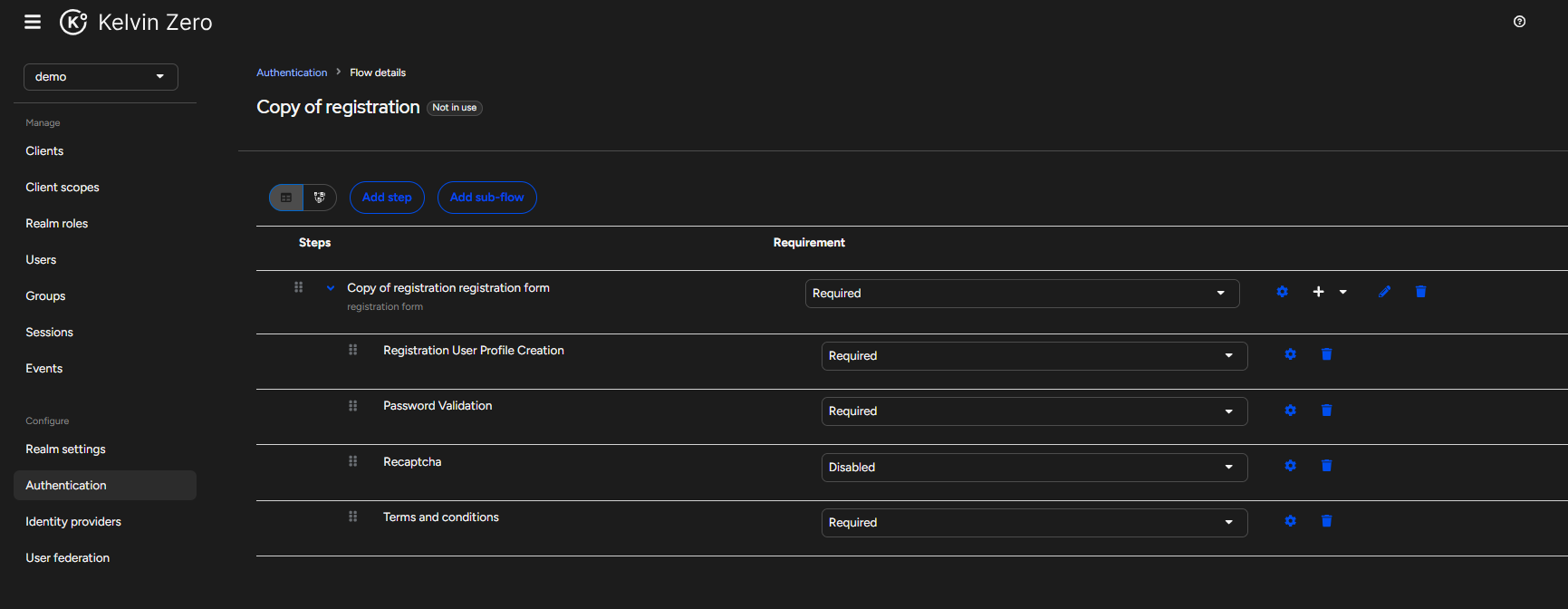The image size is (1568, 609).
Task: Delete the Terms and conditions step
Action: 1326,521
